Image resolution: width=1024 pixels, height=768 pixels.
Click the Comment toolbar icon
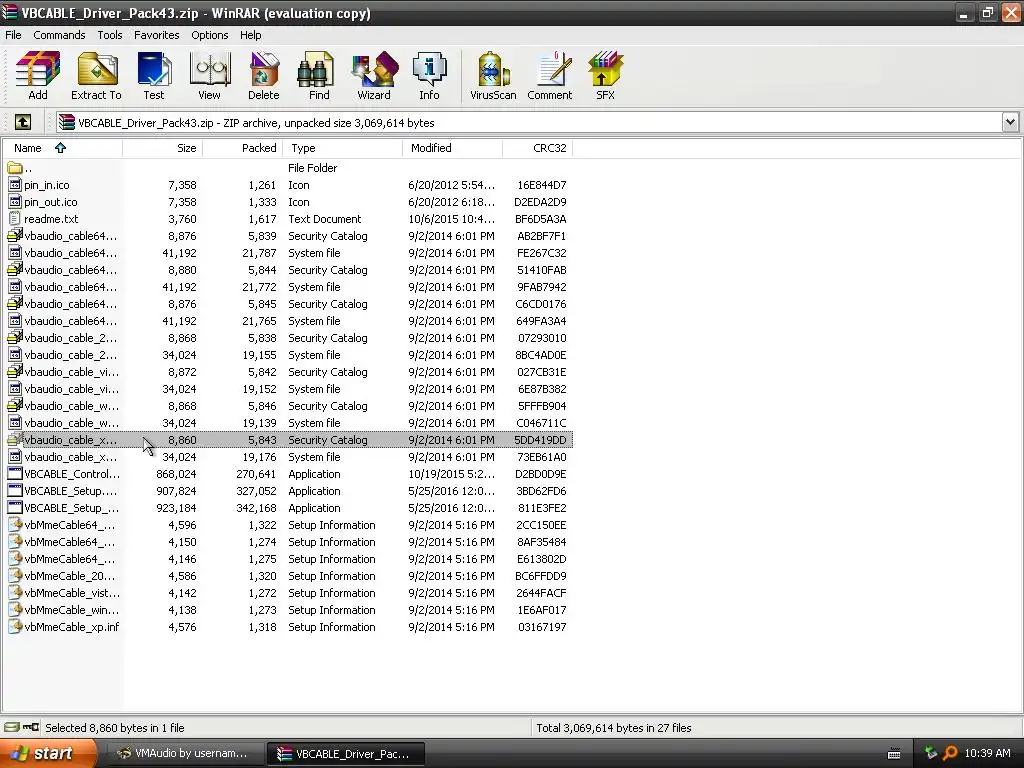[550, 75]
